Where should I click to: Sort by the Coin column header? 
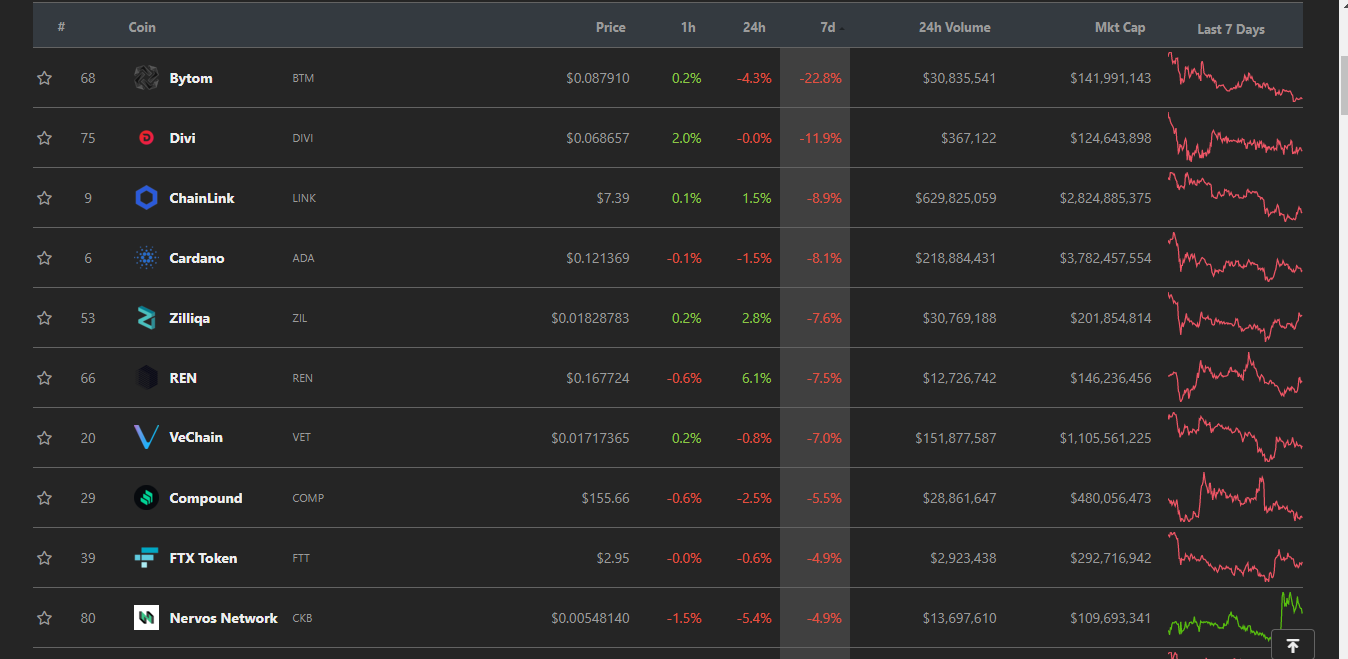pos(142,27)
